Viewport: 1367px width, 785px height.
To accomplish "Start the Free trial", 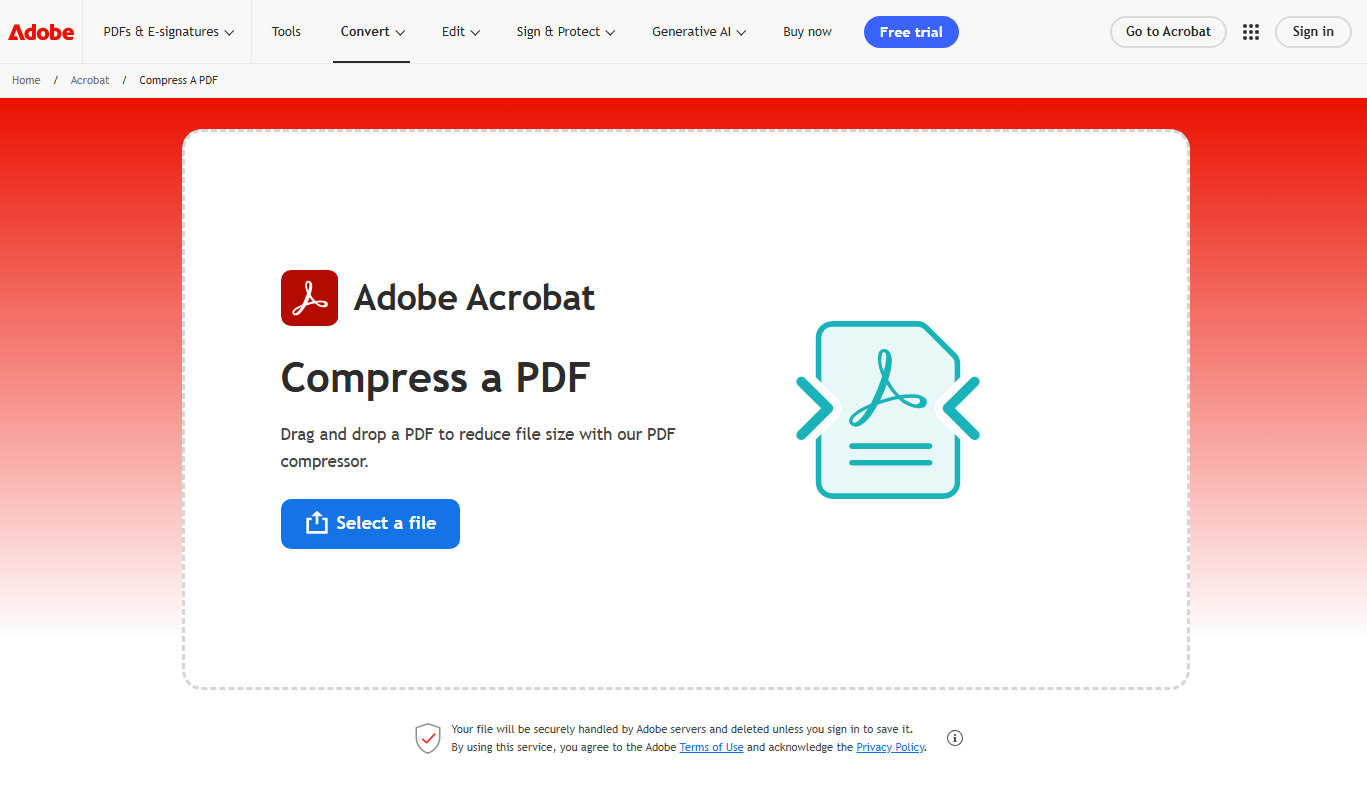I will (x=911, y=32).
